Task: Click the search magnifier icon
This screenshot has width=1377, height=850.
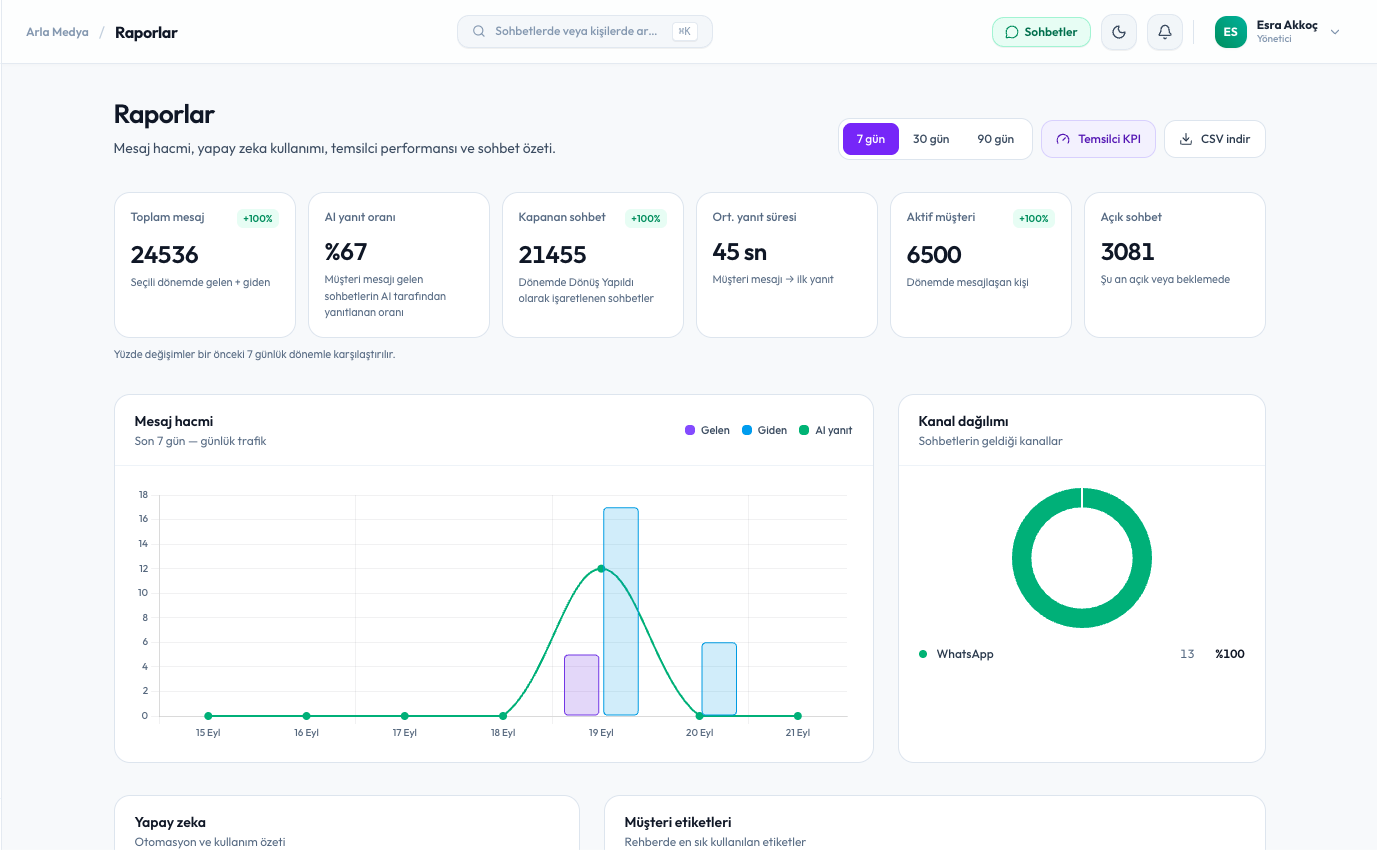Action: click(479, 31)
